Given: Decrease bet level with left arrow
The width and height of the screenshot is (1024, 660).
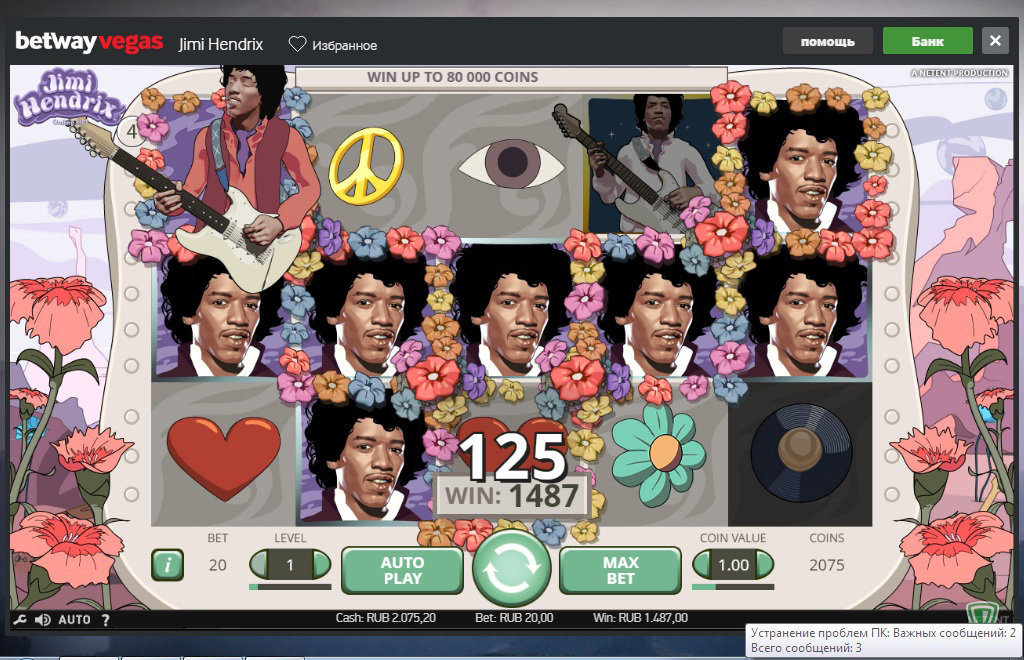Looking at the screenshot, I should point(259,565).
